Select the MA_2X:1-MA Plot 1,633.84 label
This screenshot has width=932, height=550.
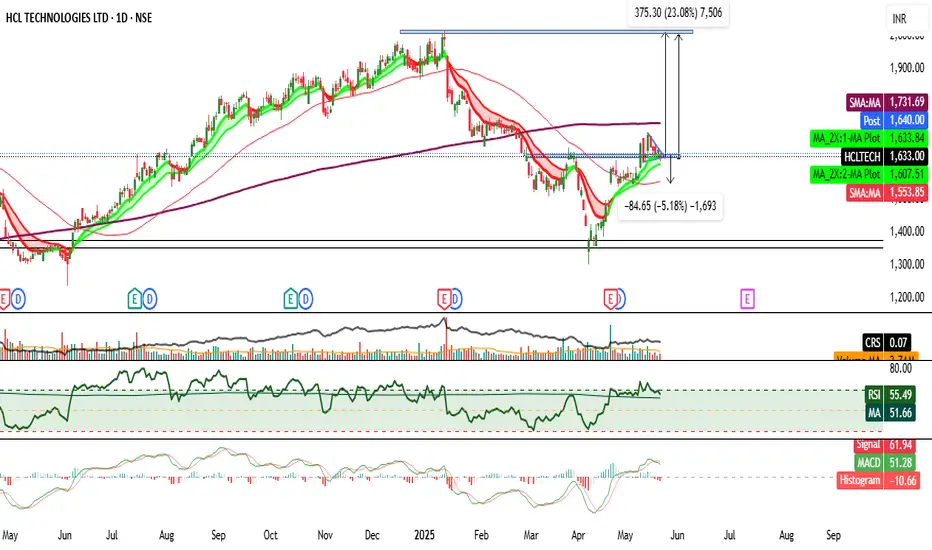click(x=868, y=138)
